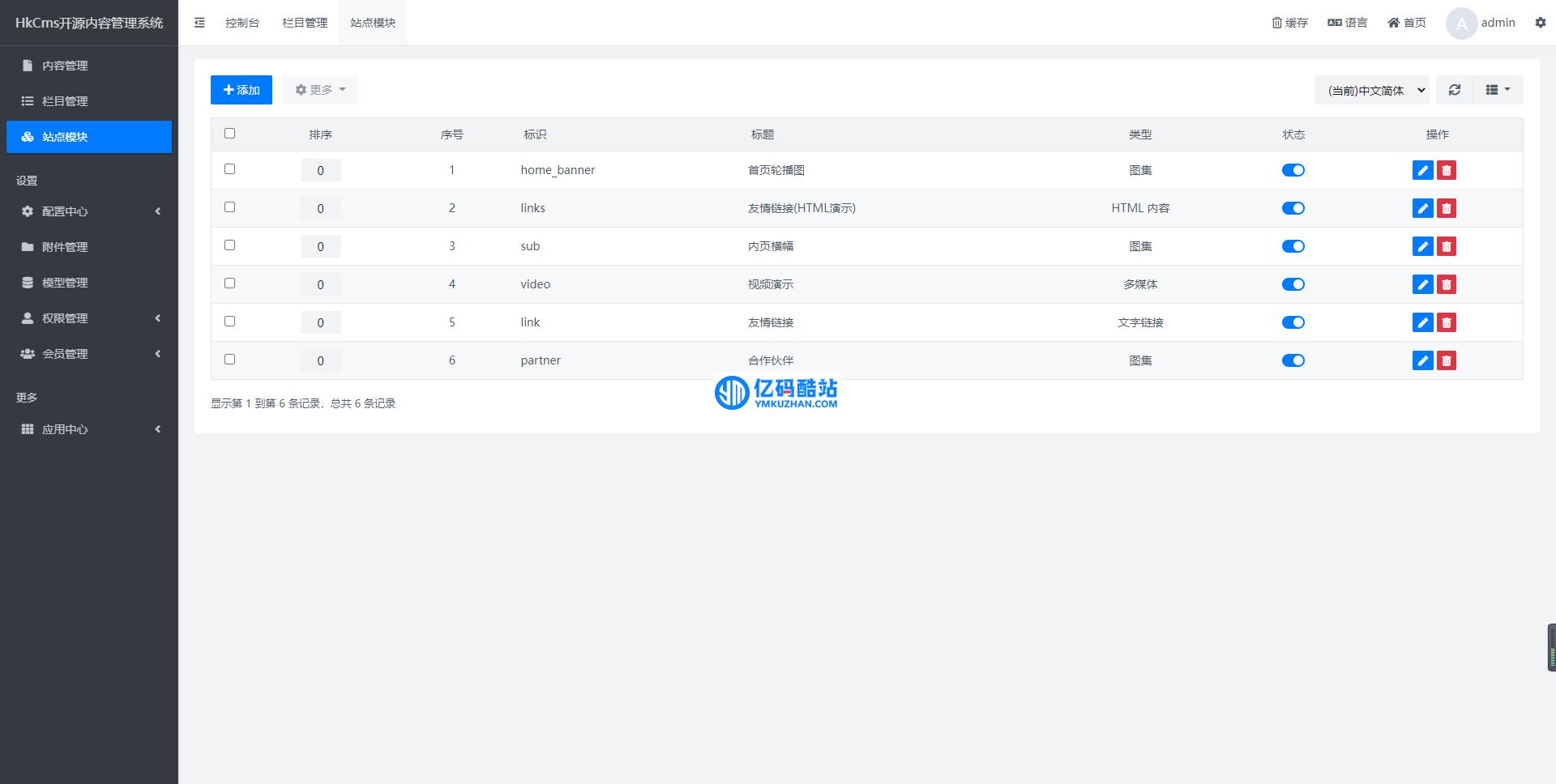
Task: Check the link row checkbox
Action: (x=229, y=322)
